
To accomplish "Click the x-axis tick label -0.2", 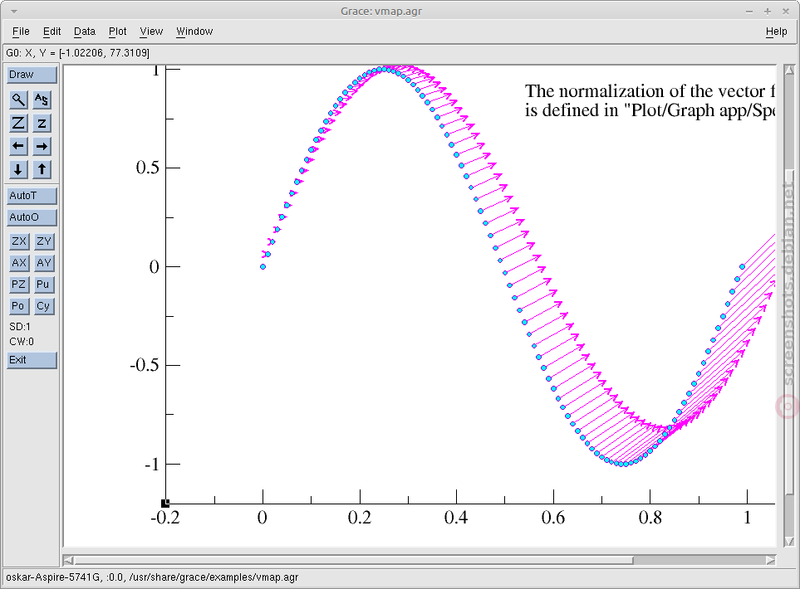I will coord(165,518).
